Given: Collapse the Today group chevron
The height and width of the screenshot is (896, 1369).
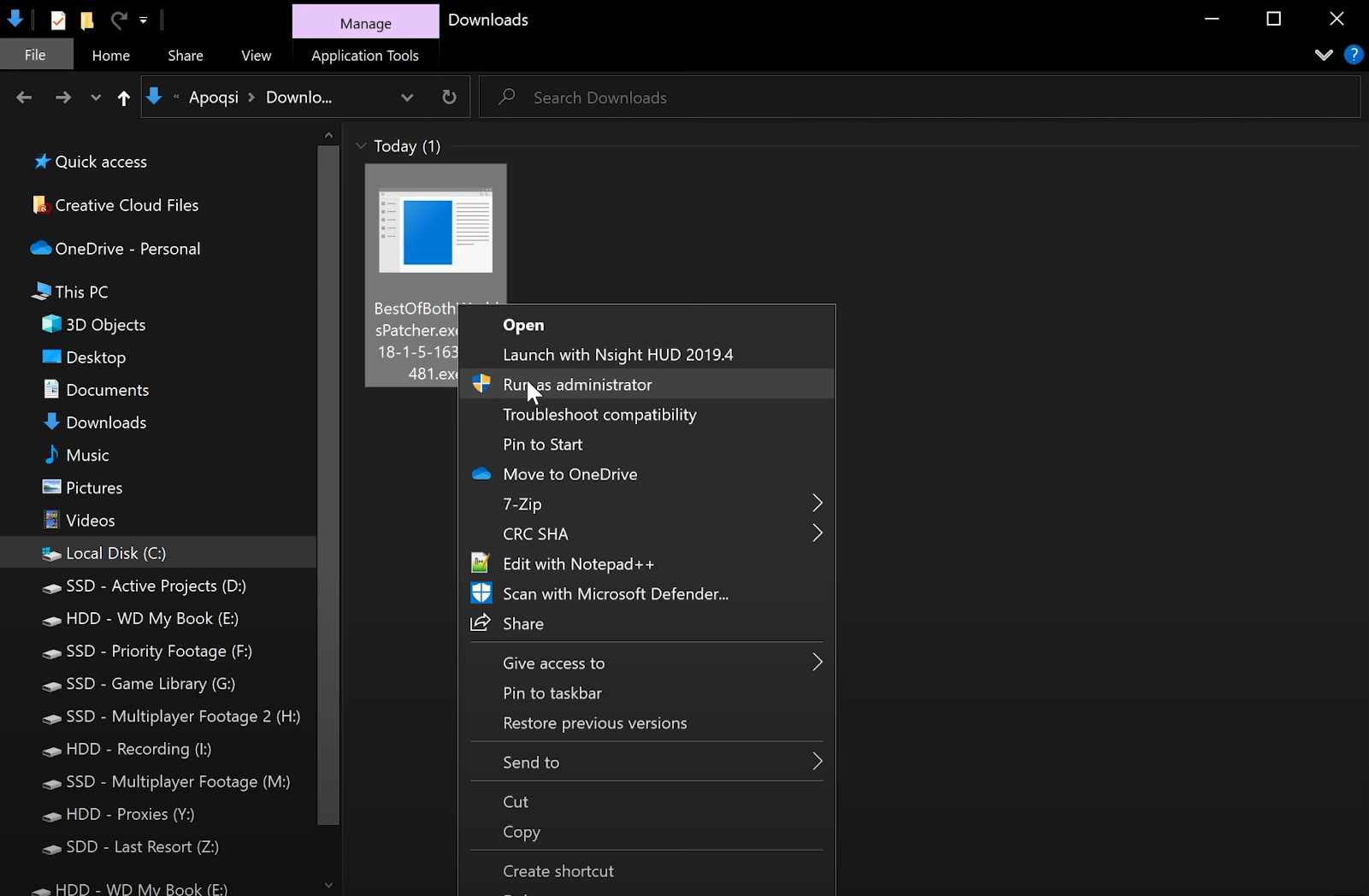Looking at the screenshot, I should [x=361, y=146].
